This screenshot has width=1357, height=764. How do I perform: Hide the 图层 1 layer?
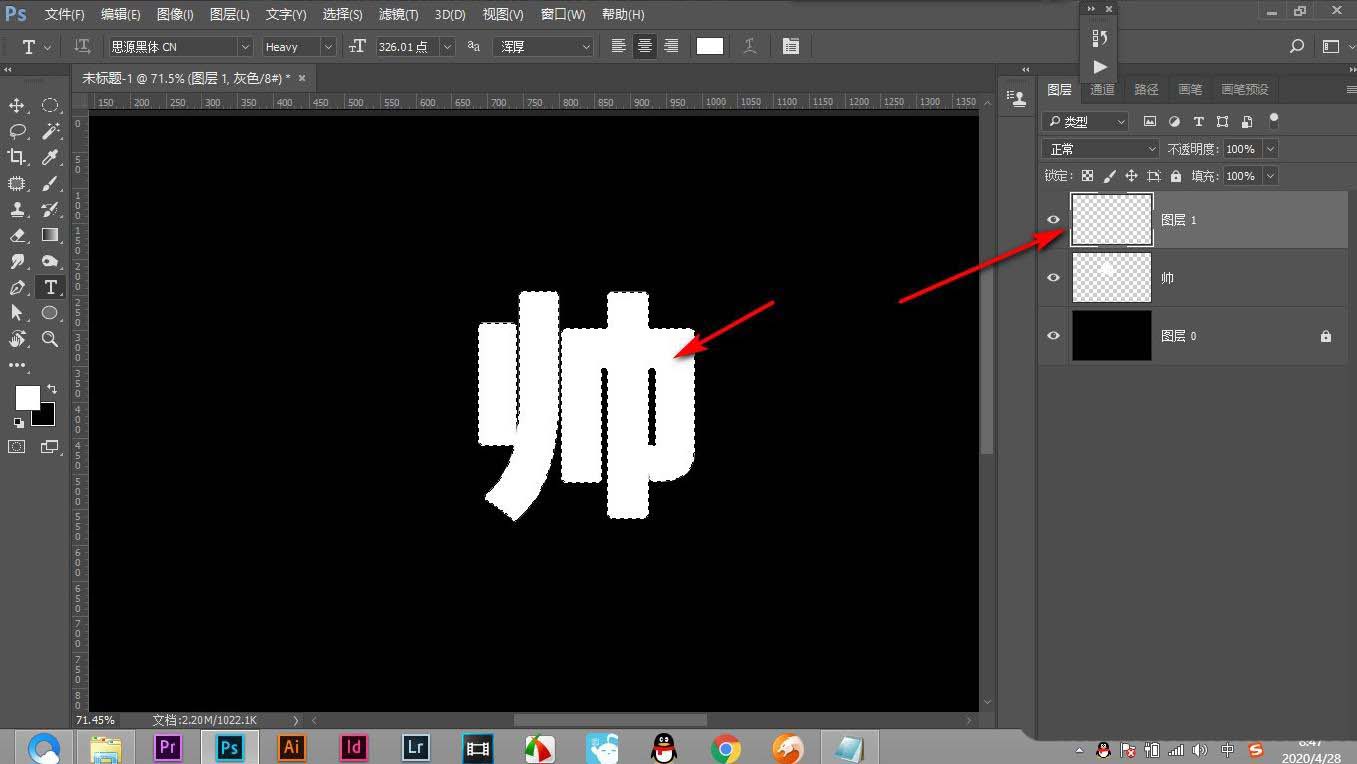point(1053,220)
